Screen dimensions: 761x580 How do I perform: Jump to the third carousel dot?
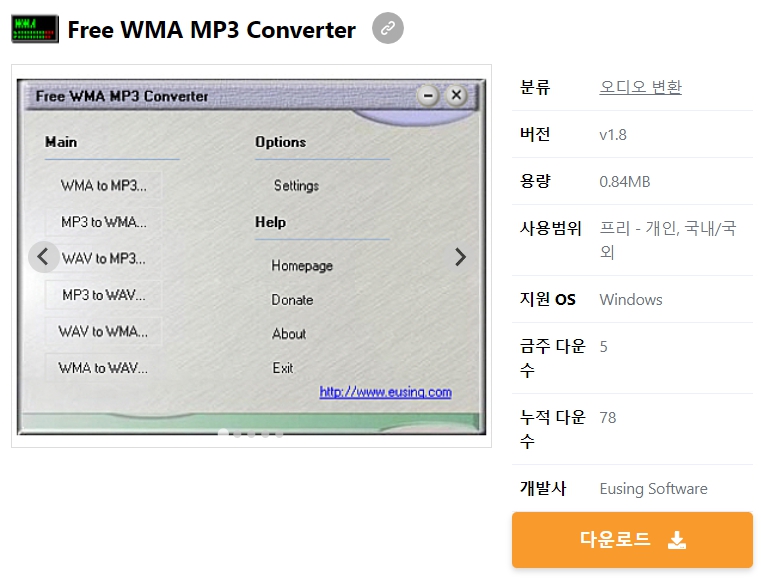251,434
